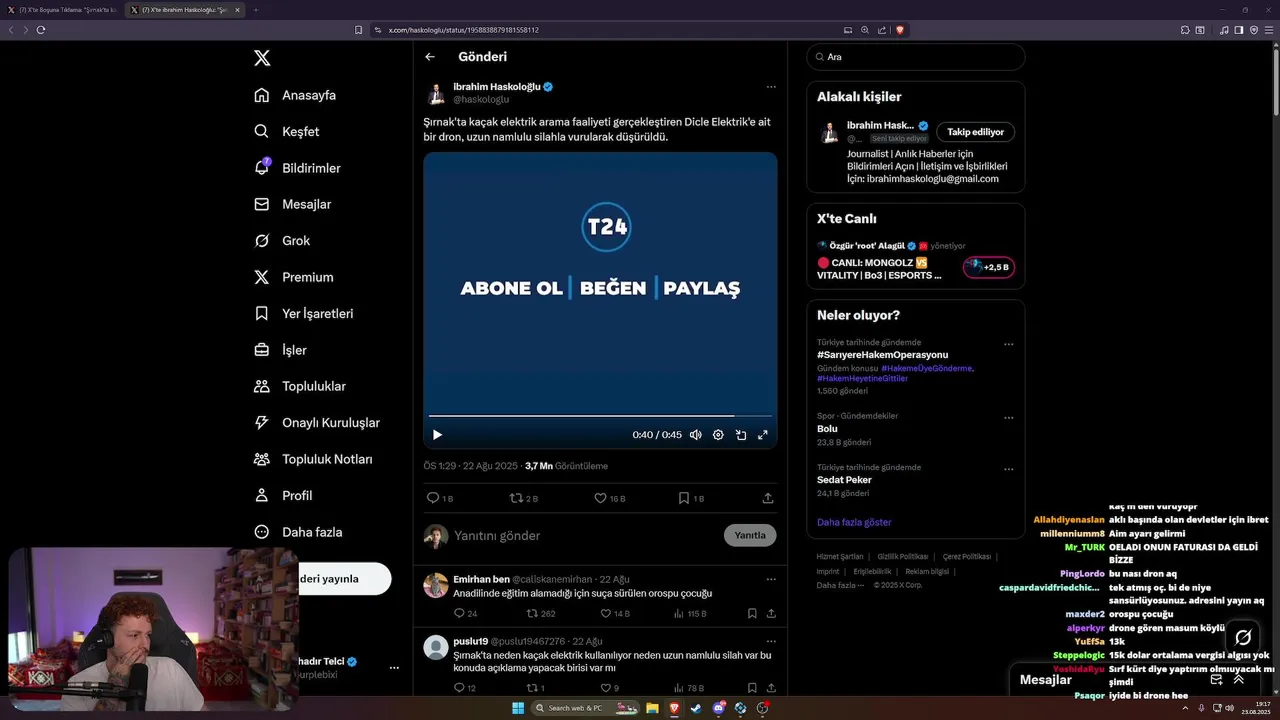This screenshot has height=720, width=1280.
Task: Open the Windows Start menu
Action: click(x=518, y=708)
